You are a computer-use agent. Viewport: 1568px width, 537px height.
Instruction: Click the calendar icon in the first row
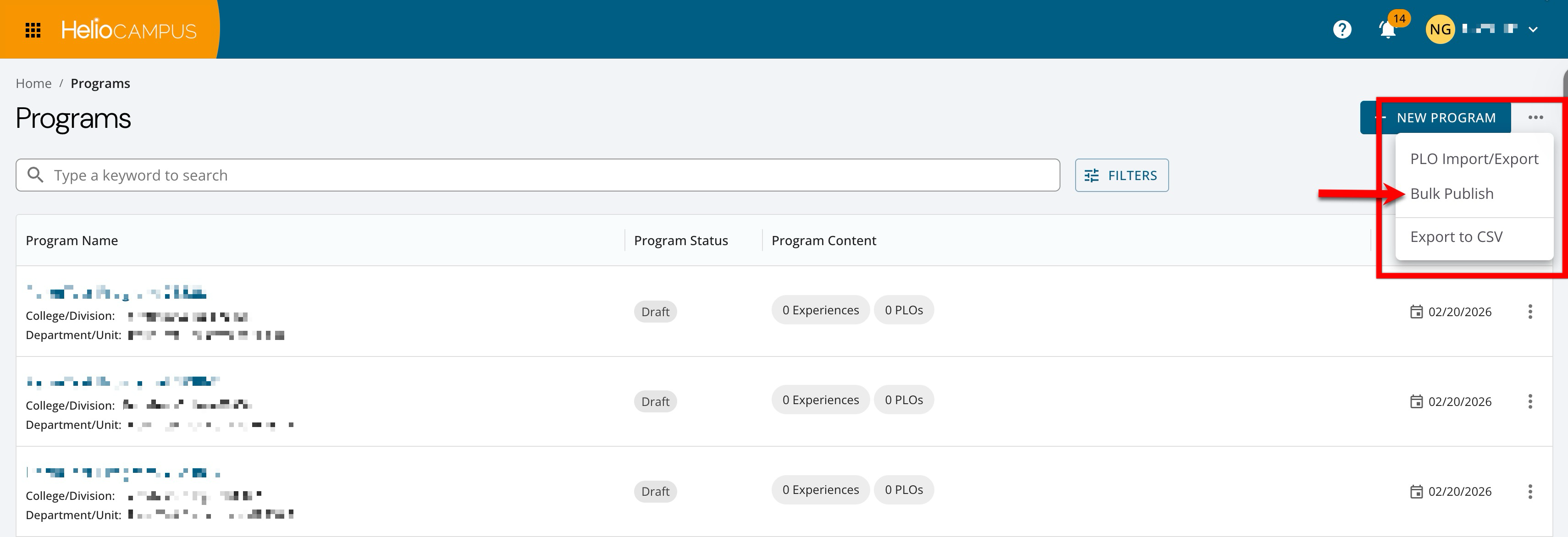(x=1416, y=312)
